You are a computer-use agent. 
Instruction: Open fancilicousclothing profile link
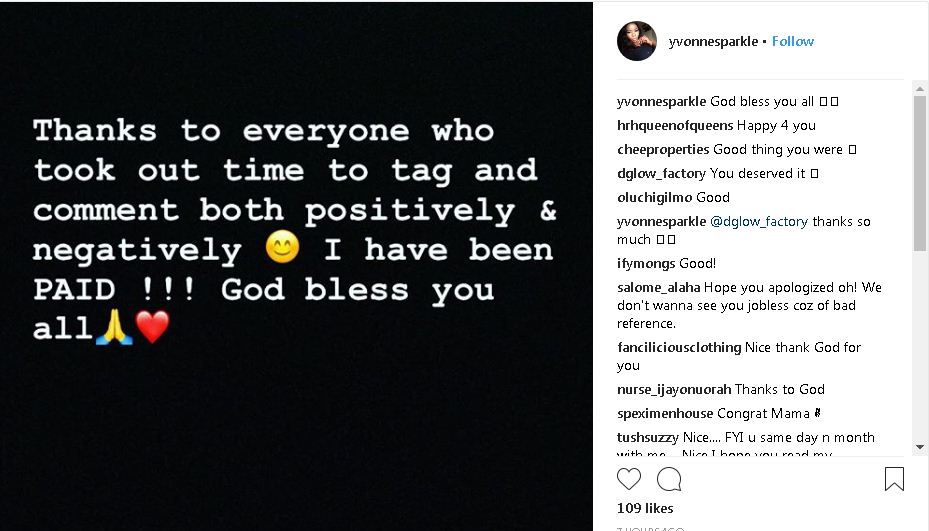click(680, 347)
